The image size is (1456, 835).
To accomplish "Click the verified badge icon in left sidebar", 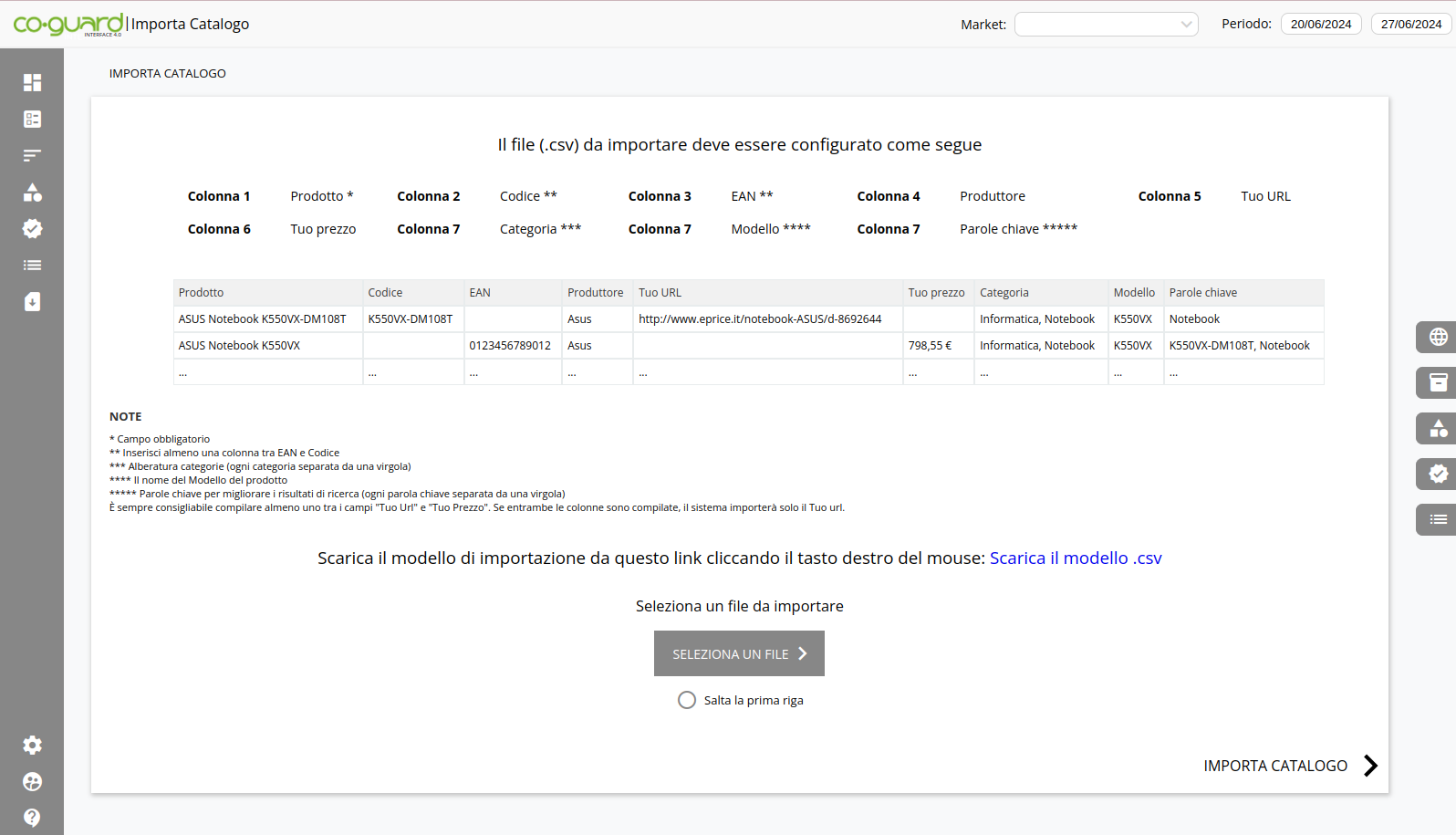I will (x=32, y=229).
